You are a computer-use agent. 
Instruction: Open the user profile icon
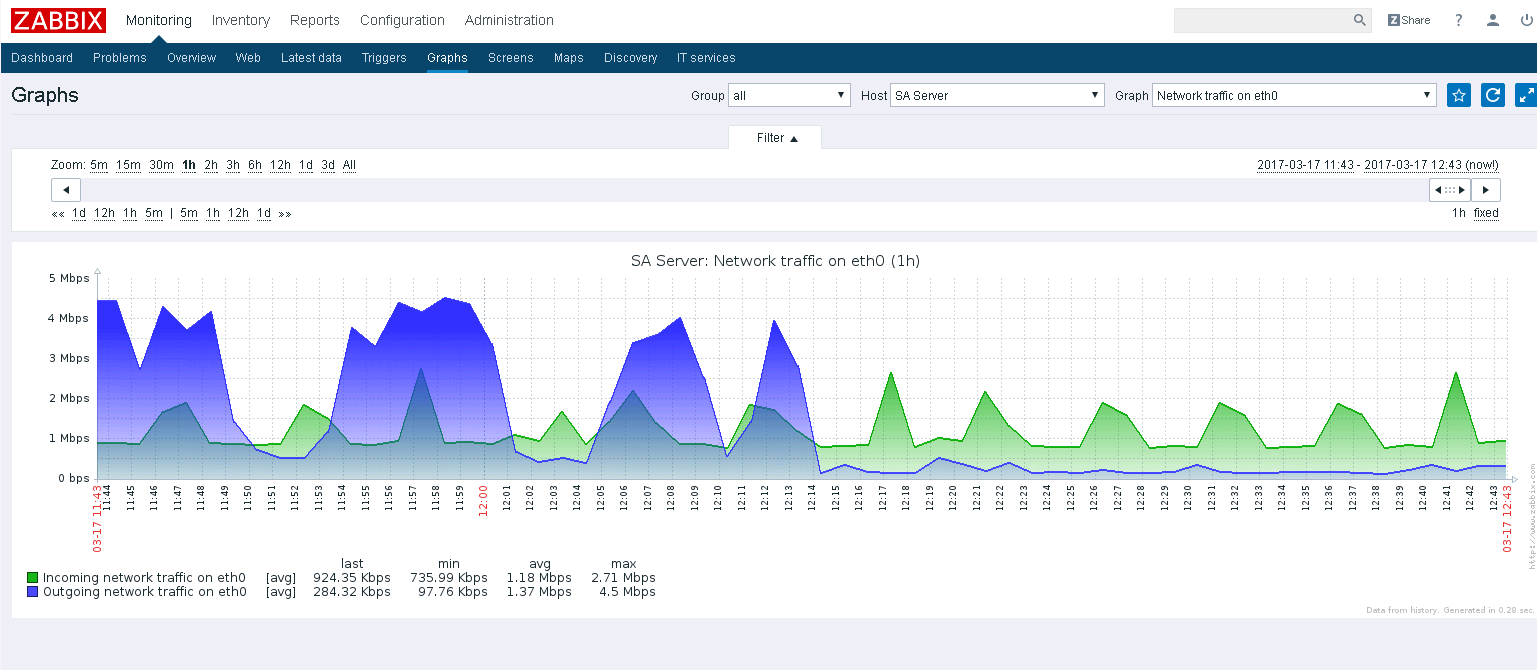(x=1491, y=20)
